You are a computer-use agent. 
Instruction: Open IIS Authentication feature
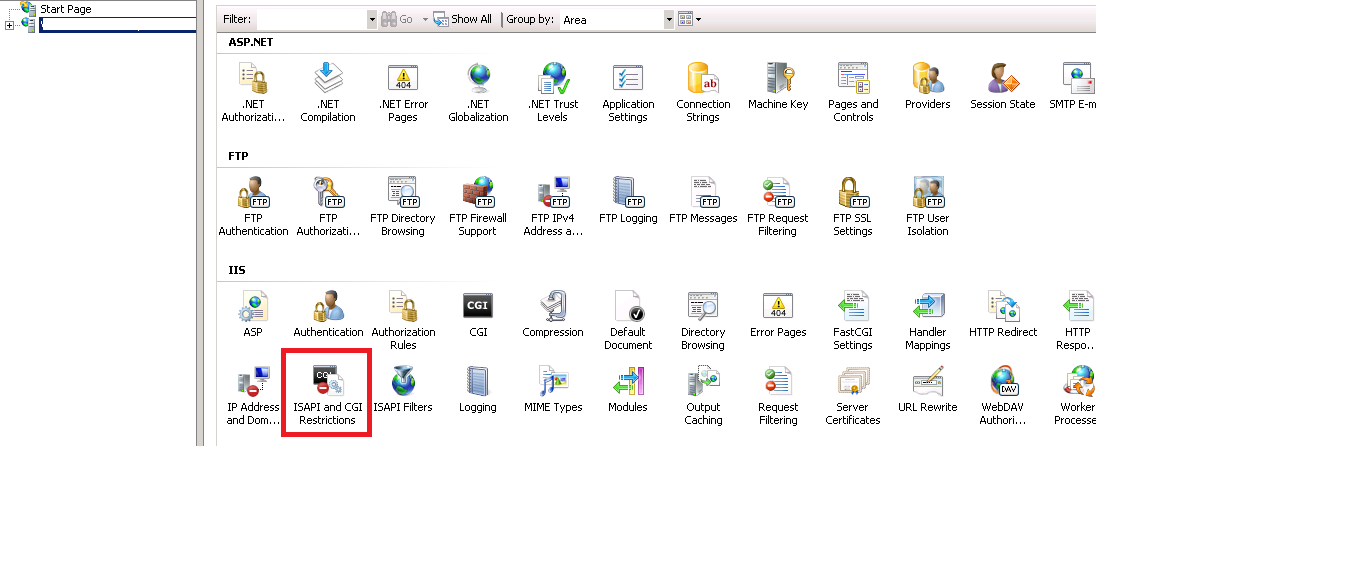click(x=328, y=314)
